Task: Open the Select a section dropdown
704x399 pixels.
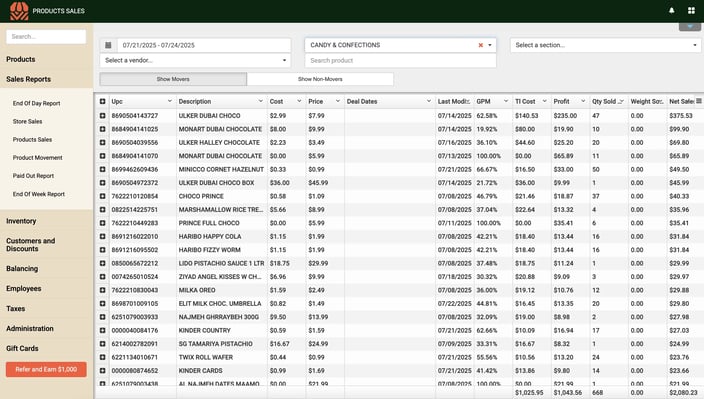Action: 605,45
